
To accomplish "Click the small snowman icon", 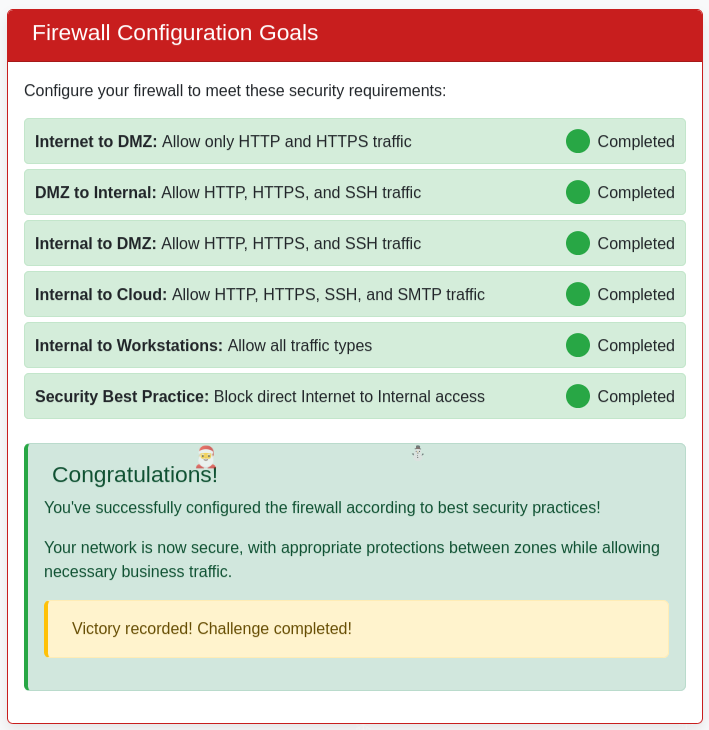I will pyautogui.click(x=418, y=452).
